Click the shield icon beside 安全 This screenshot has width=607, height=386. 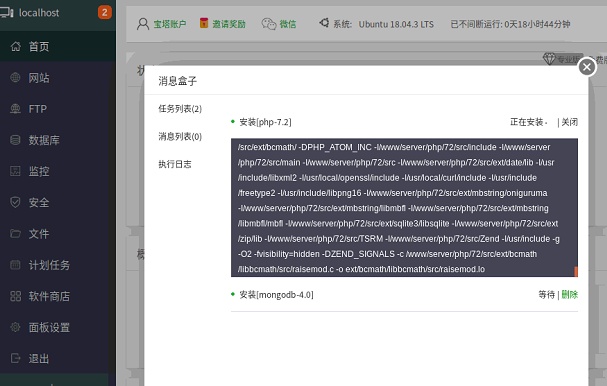pyautogui.click(x=15, y=202)
